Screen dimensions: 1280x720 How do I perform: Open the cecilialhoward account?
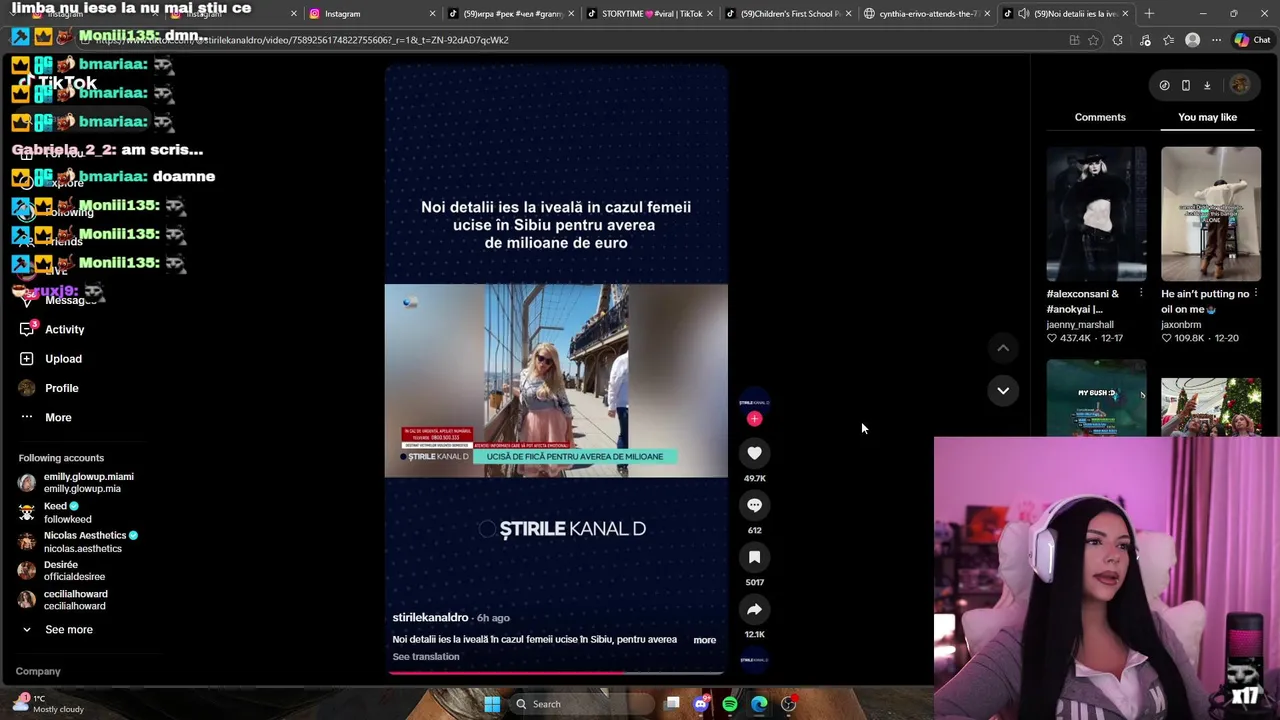click(62, 600)
